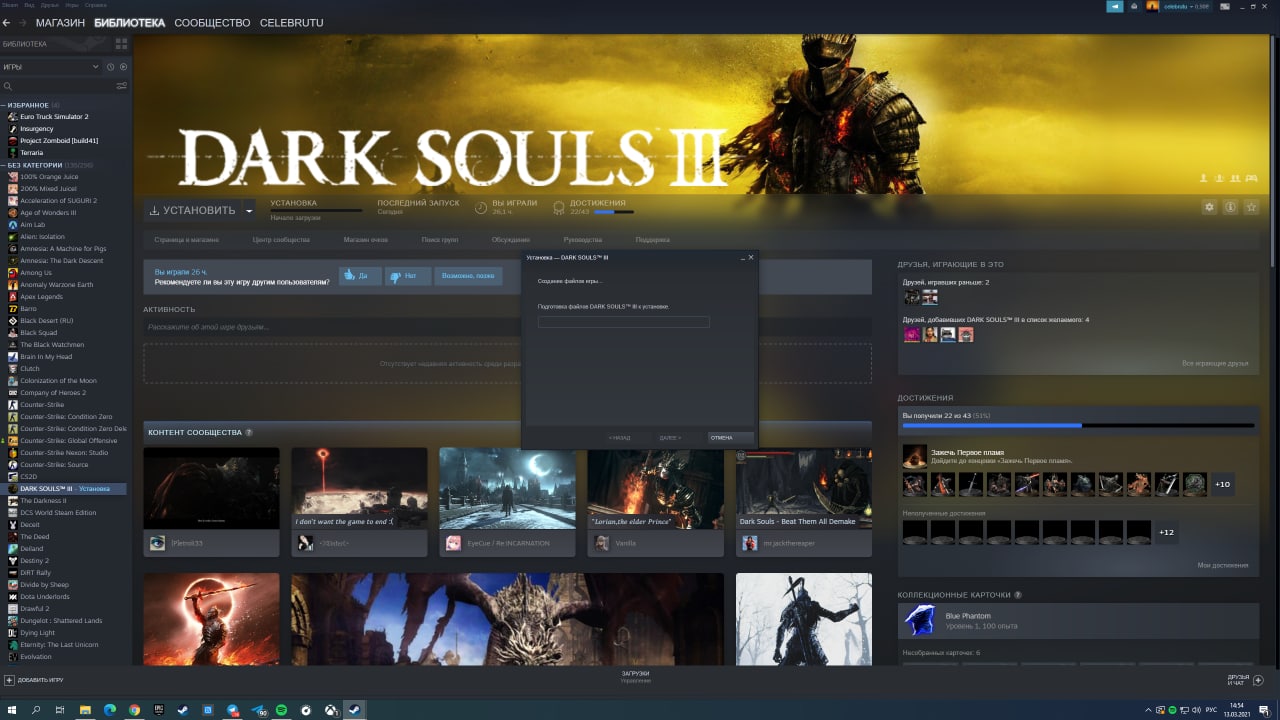Open account celebrutu dropdown
Viewport: 1280px width, 720px height.
(1186, 6)
